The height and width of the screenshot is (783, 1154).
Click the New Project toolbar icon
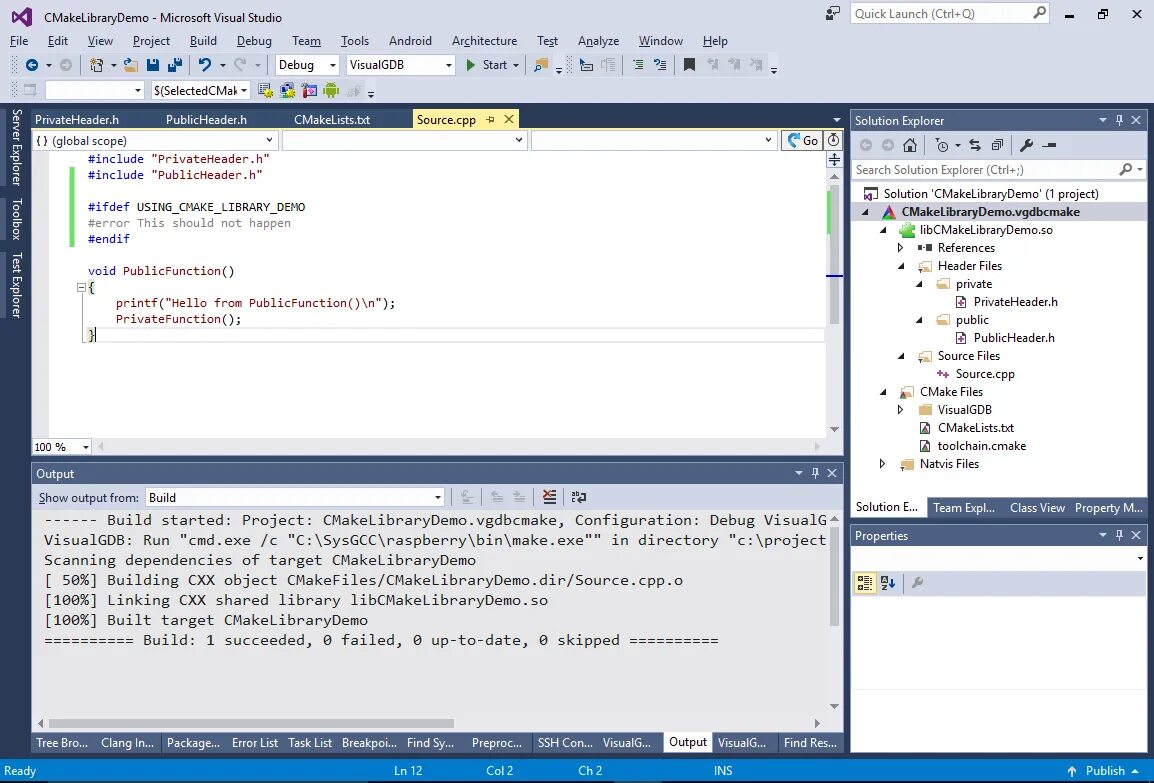tap(96, 65)
